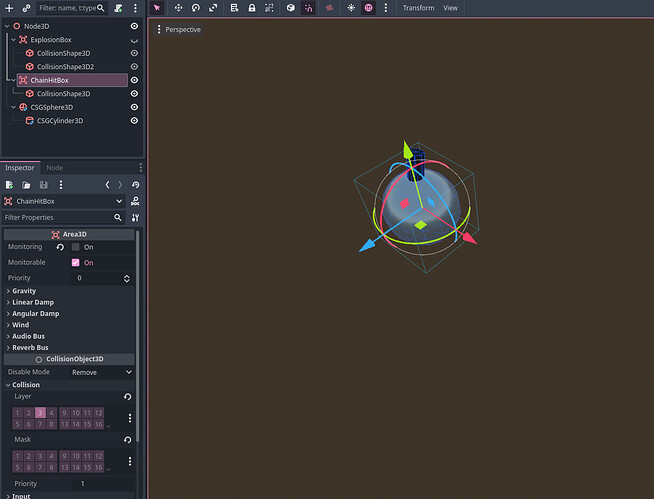Click the override camera preview icon

330,8
